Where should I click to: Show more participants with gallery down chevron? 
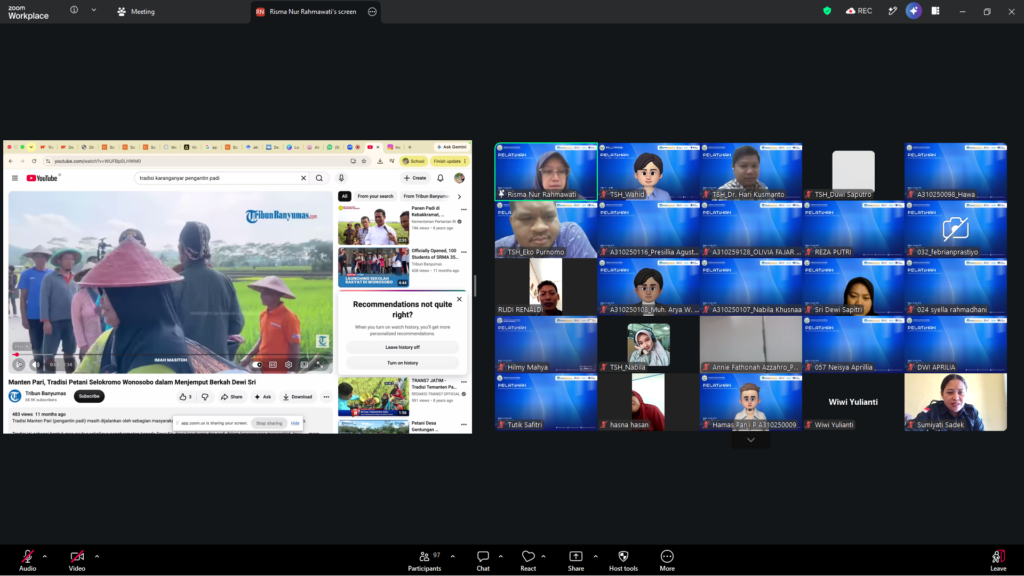pyautogui.click(x=751, y=440)
